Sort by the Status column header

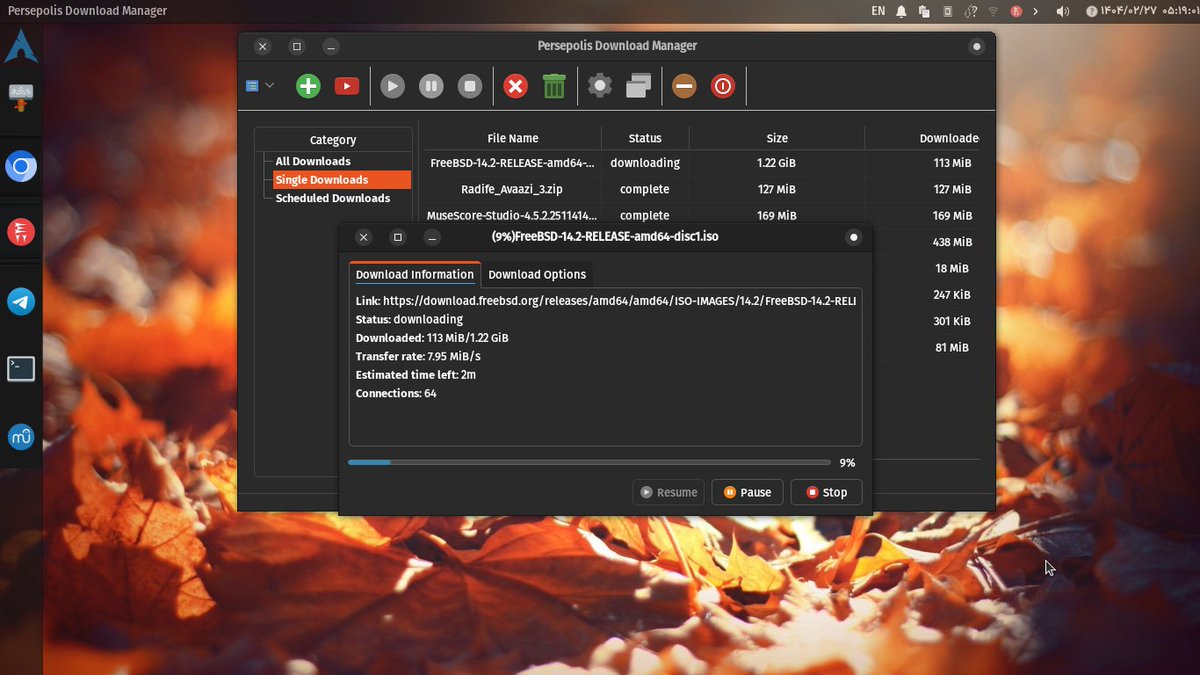point(645,138)
